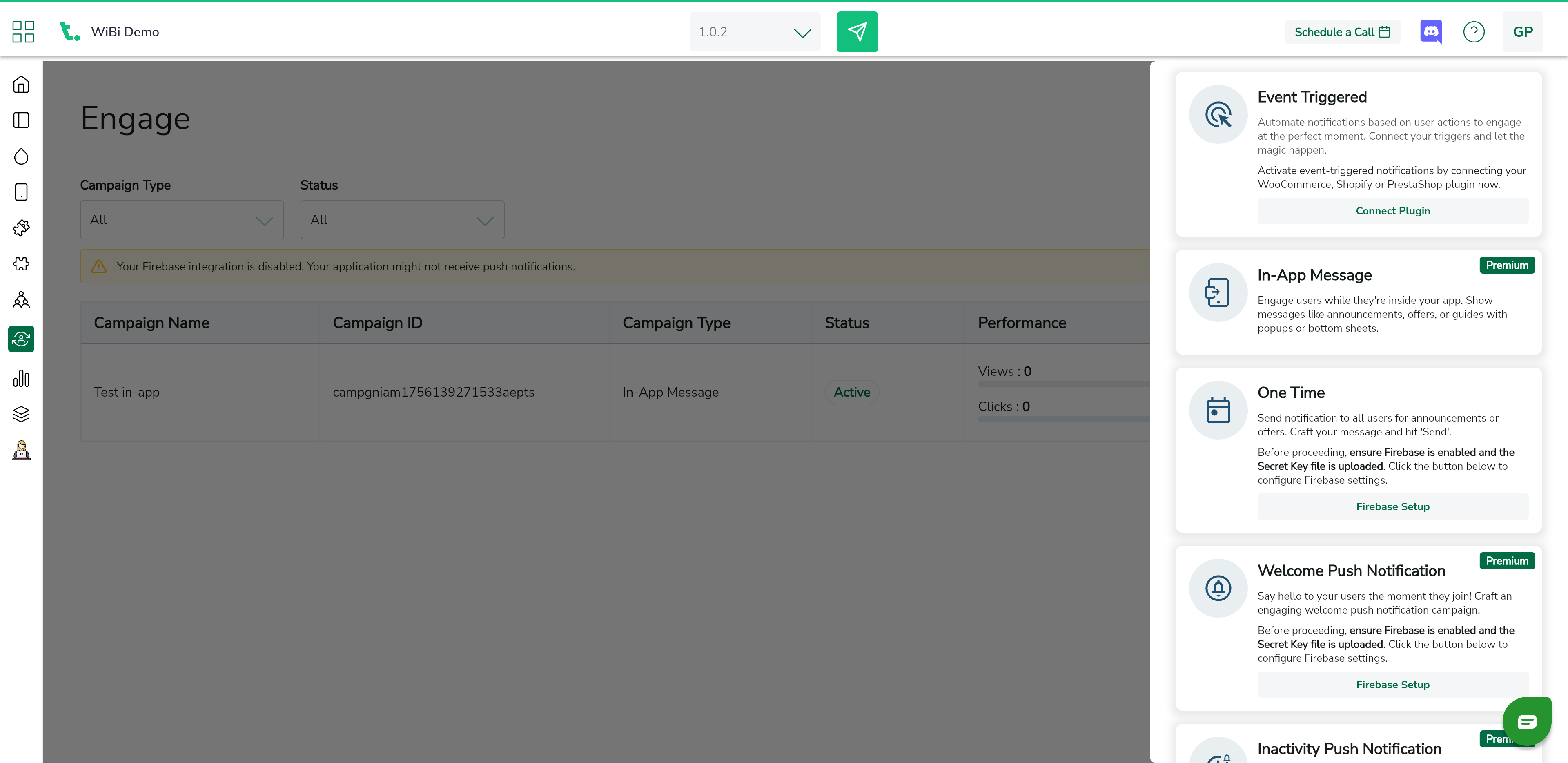Open the layout panel sidebar icon

[21, 120]
